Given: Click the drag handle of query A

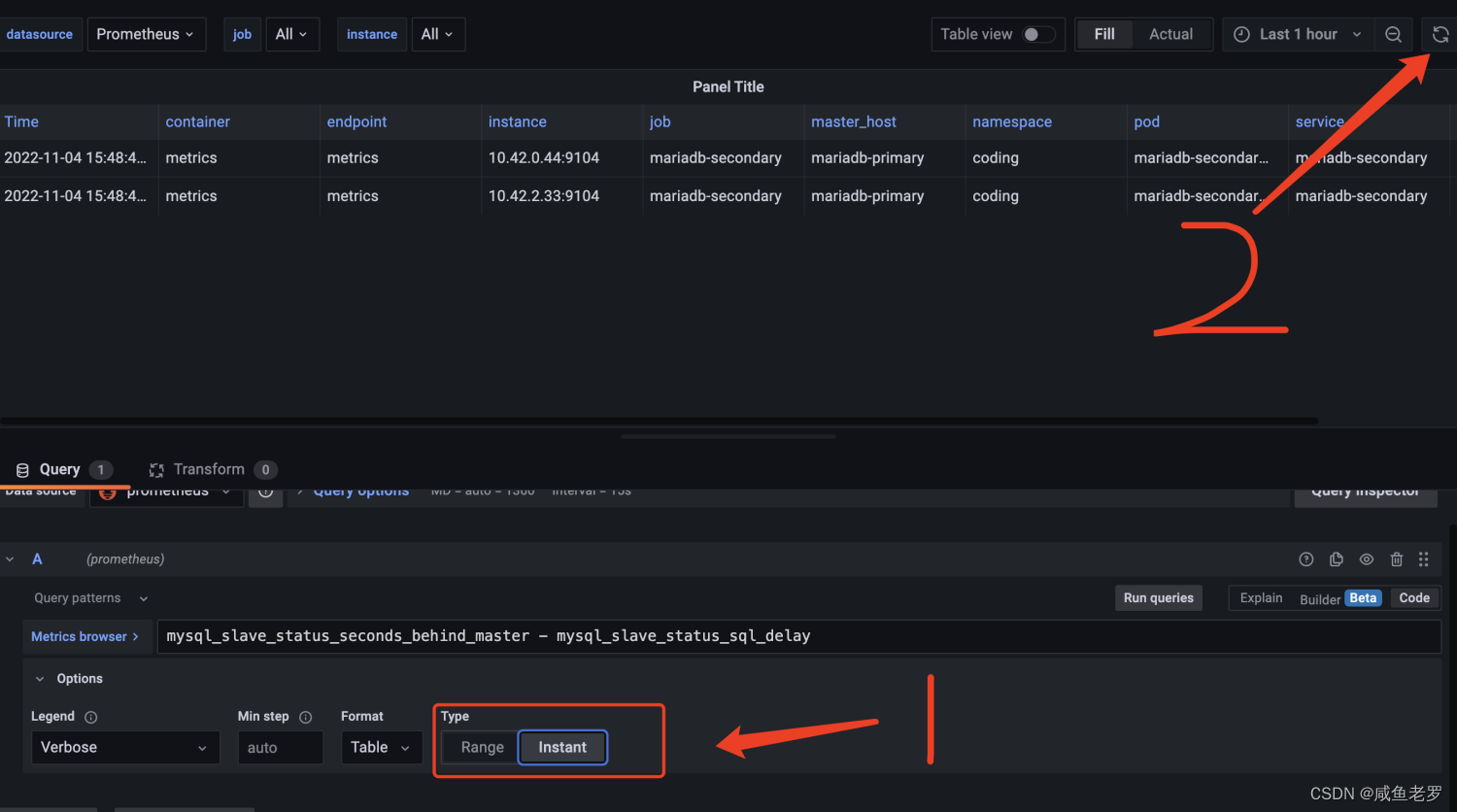Looking at the screenshot, I should (x=1423, y=559).
